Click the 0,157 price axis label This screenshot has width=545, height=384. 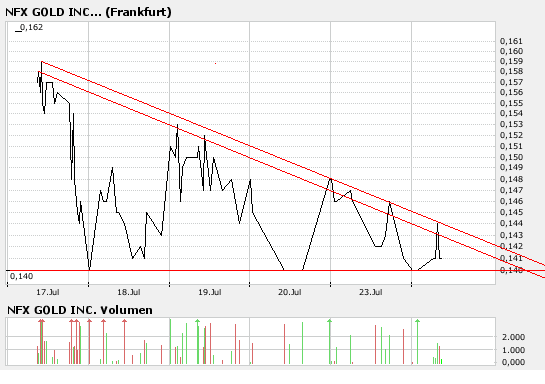click(511, 82)
